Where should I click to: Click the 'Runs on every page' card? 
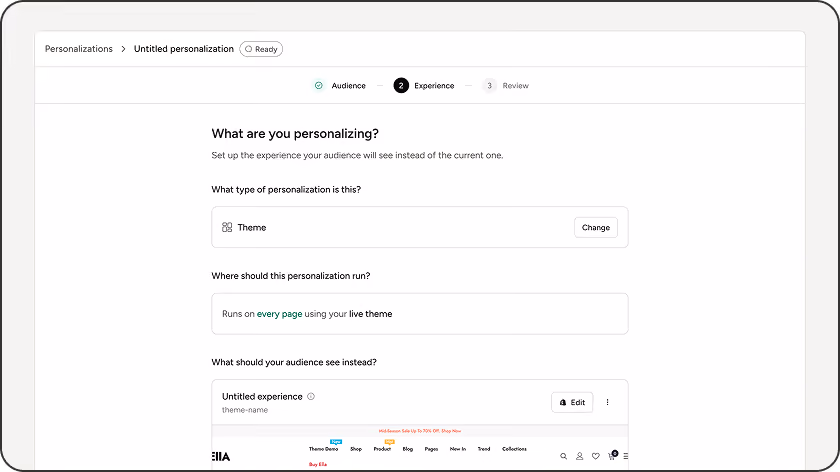[x=420, y=314]
